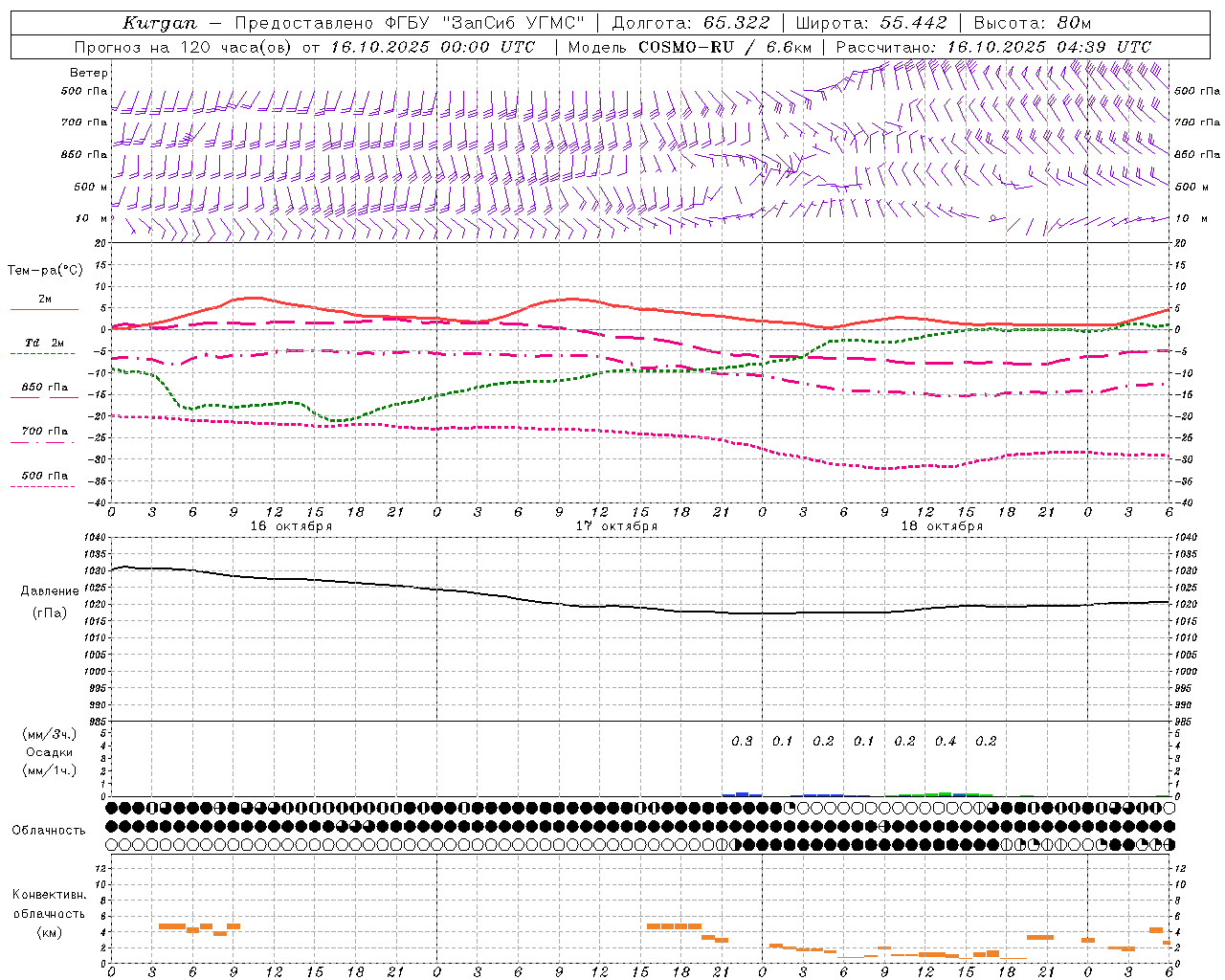Click the 17 октября date label
This screenshot has height=980, width=1225.
pyautogui.click(x=616, y=526)
